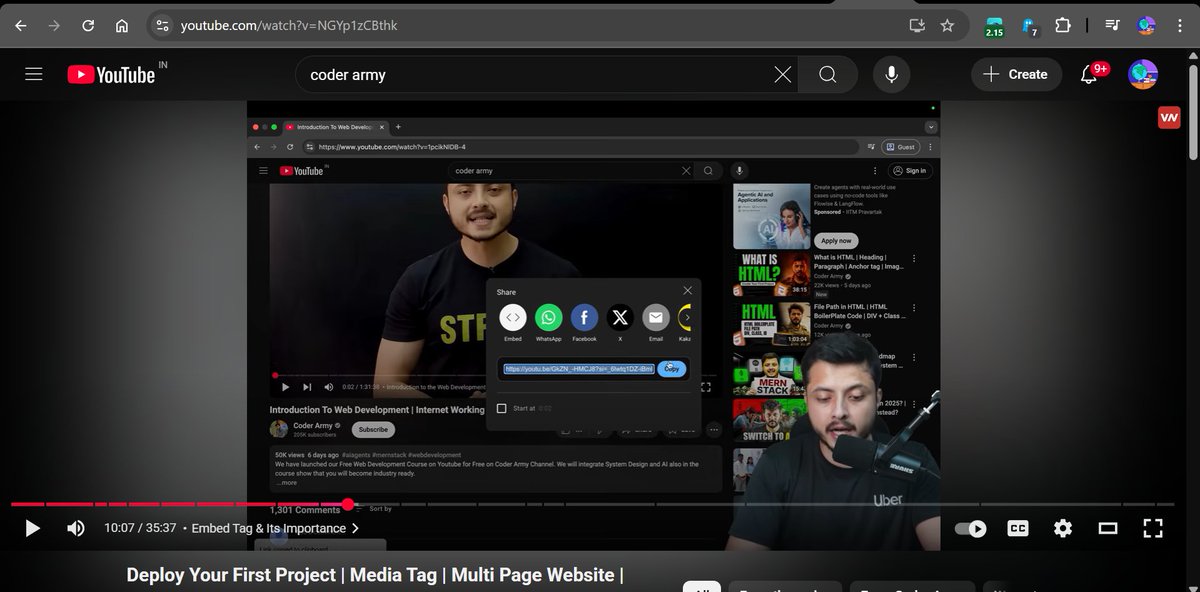1200x592 pixels.
Task: Open the browser home page icon
Action: tap(121, 26)
